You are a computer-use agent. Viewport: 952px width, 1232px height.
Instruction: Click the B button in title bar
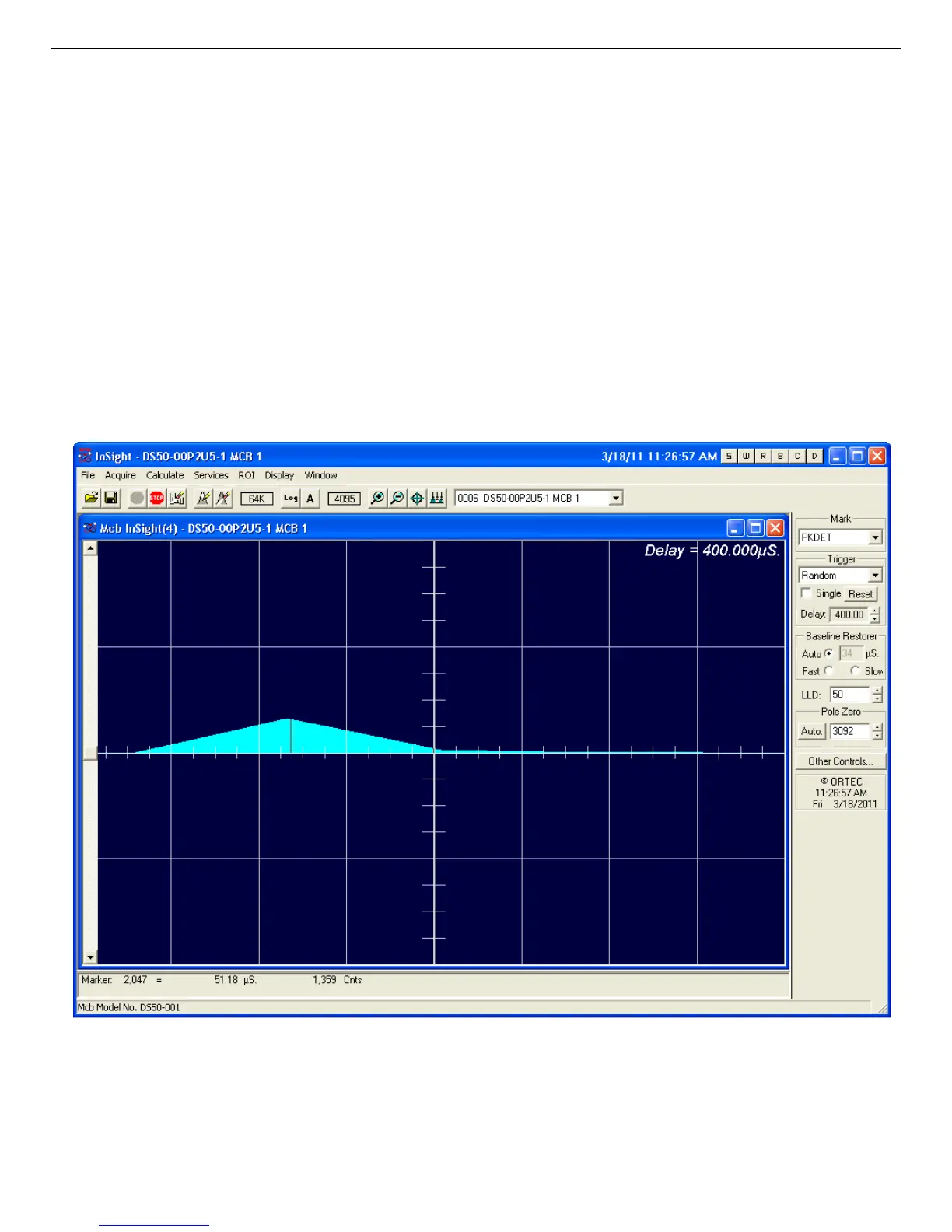point(780,456)
